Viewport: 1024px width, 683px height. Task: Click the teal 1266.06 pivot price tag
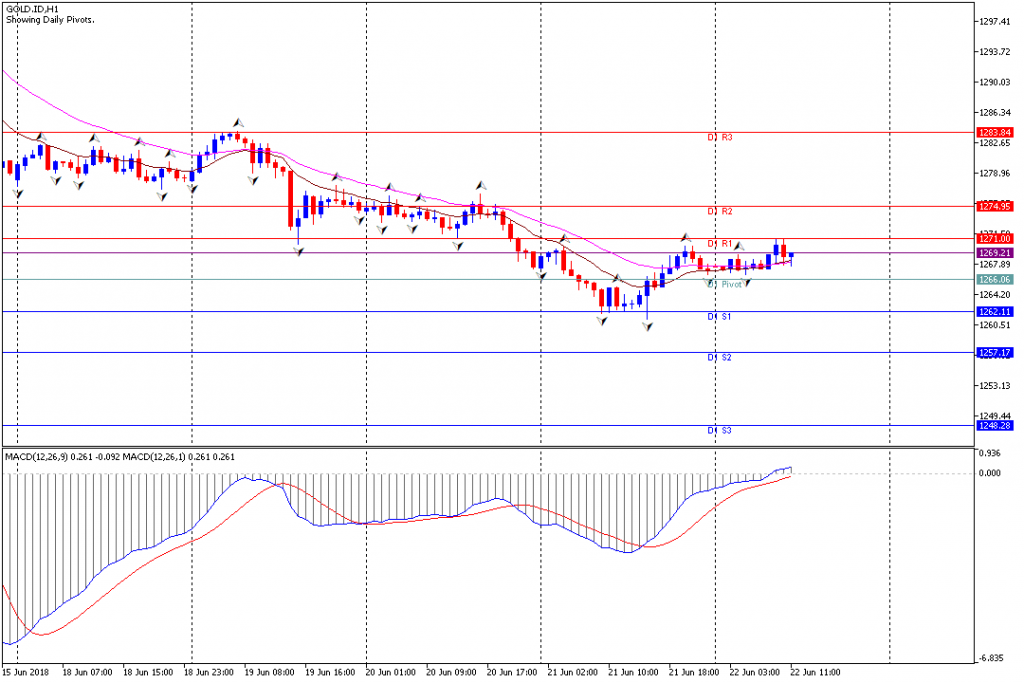(x=994, y=280)
